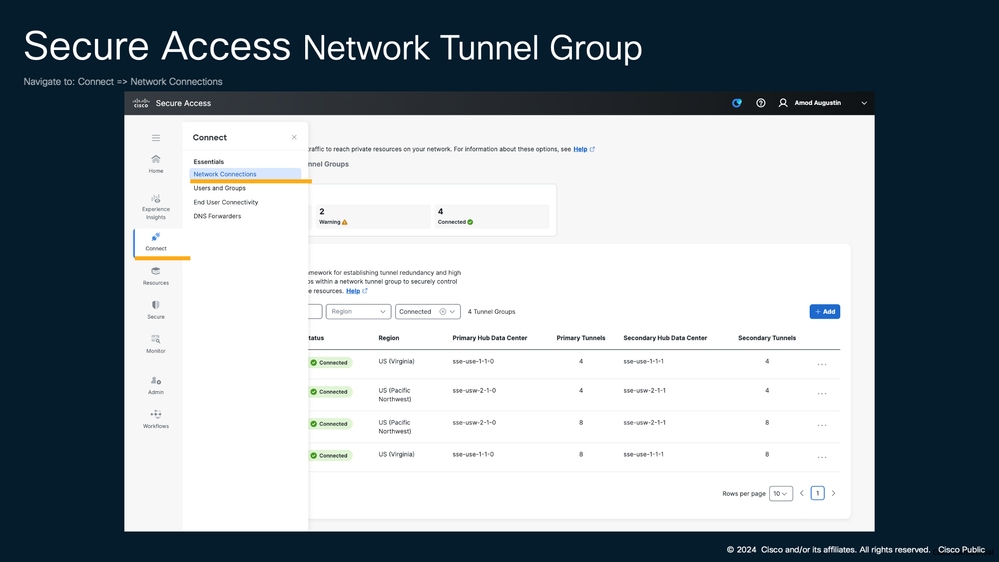Select Users and Groups menu item

pos(219,188)
